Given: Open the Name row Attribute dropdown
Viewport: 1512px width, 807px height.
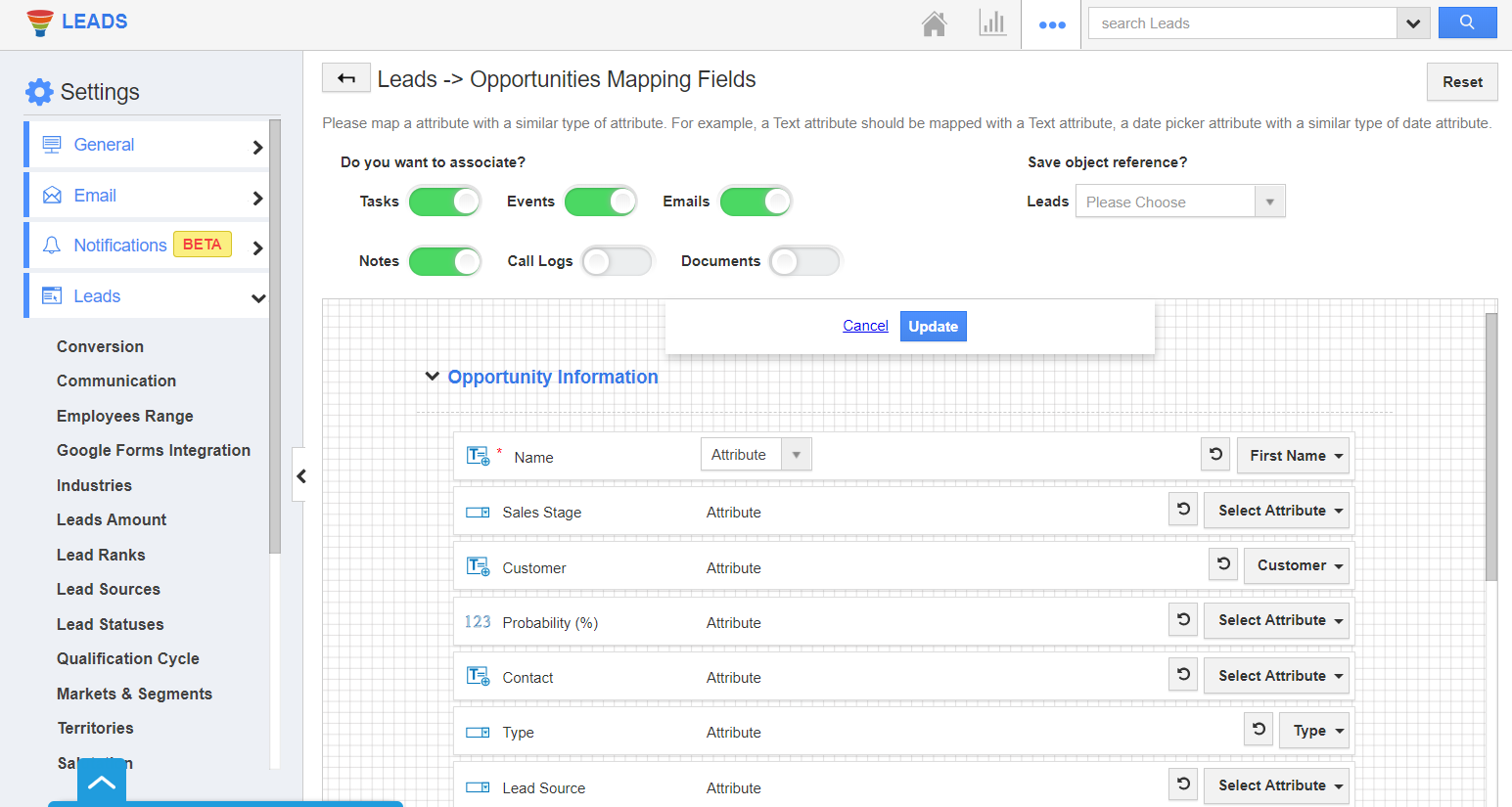Looking at the screenshot, I should pos(756,454).
